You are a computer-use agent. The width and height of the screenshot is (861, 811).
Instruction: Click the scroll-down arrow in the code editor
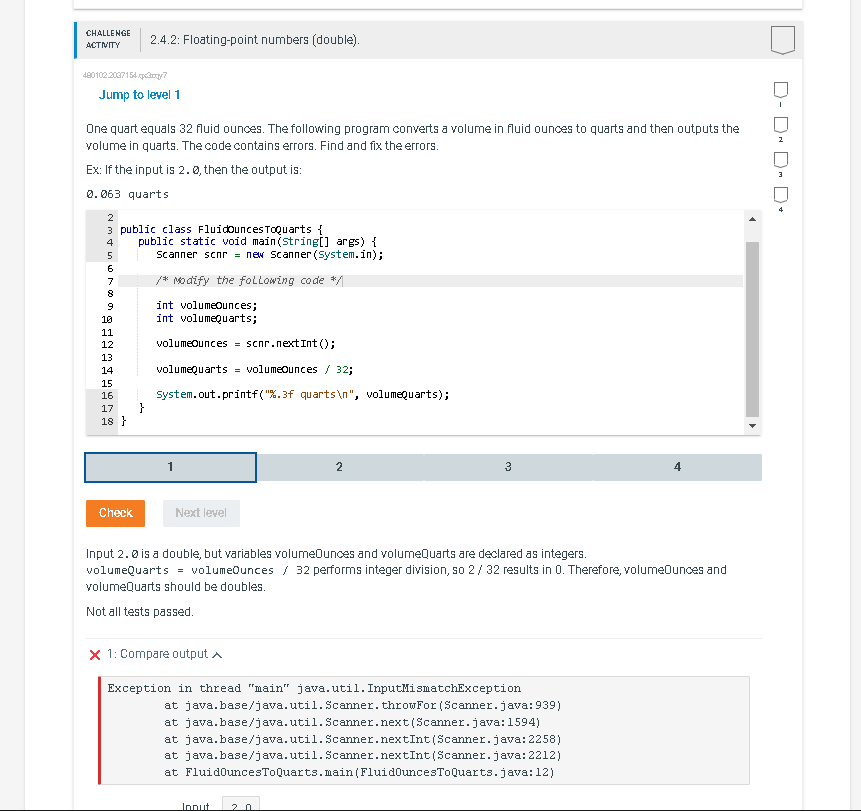click(752, 425)
